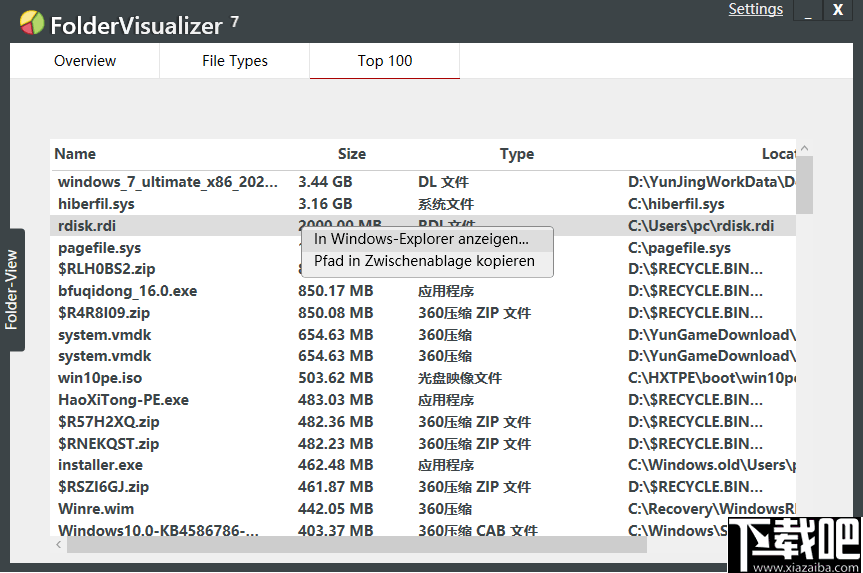863x573 pixels.
Task: Select the installer.exe file name
Action: 100,465
